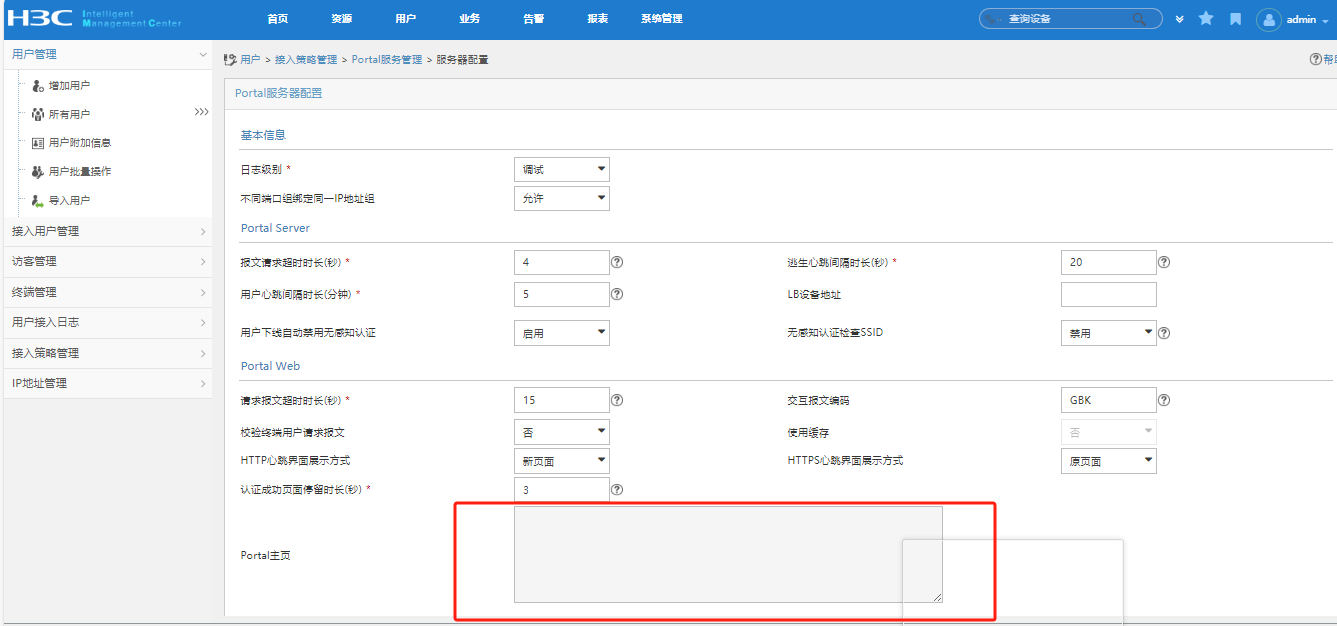Click the 用户附加信息 icon in sidebar

pos(38,143)
